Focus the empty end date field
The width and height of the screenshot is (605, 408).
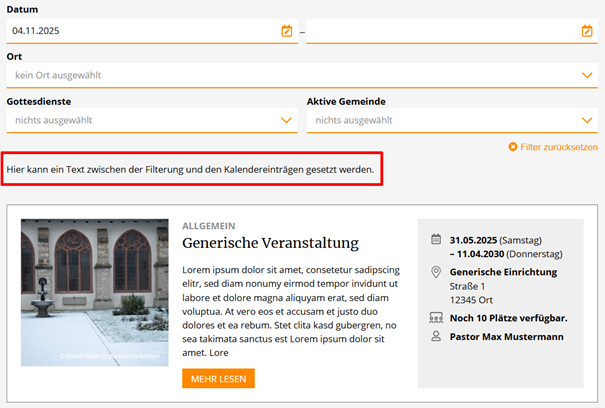(x=440, y=31)
